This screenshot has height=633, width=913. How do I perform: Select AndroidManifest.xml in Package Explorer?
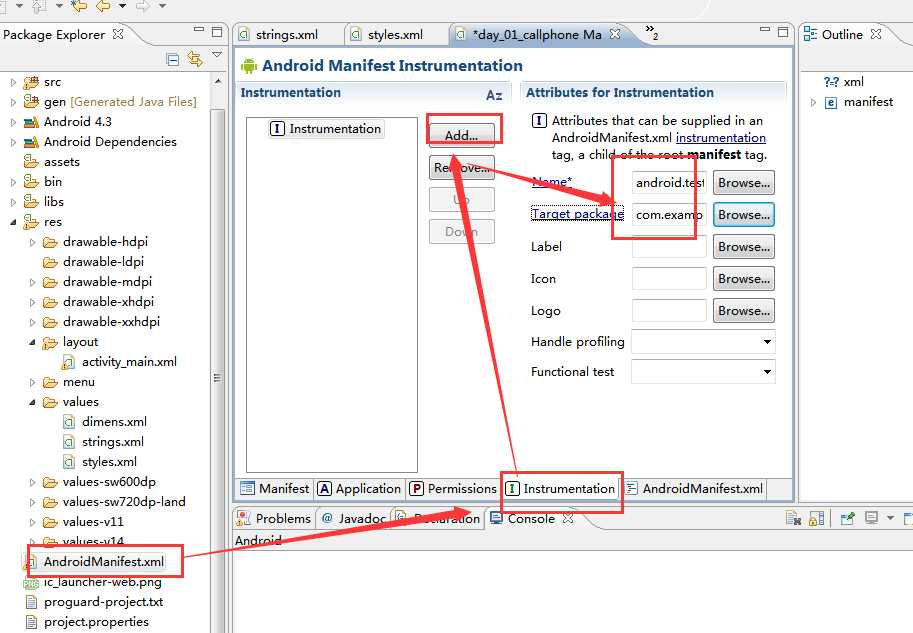coord(94,562)
